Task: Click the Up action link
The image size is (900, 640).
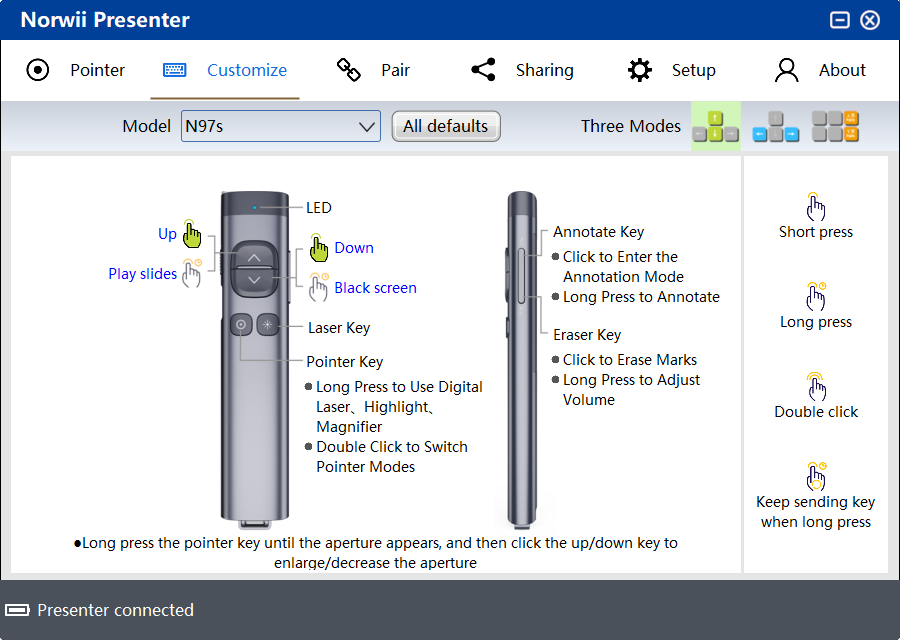Action: pyautogui.click(x=167, y=234)
